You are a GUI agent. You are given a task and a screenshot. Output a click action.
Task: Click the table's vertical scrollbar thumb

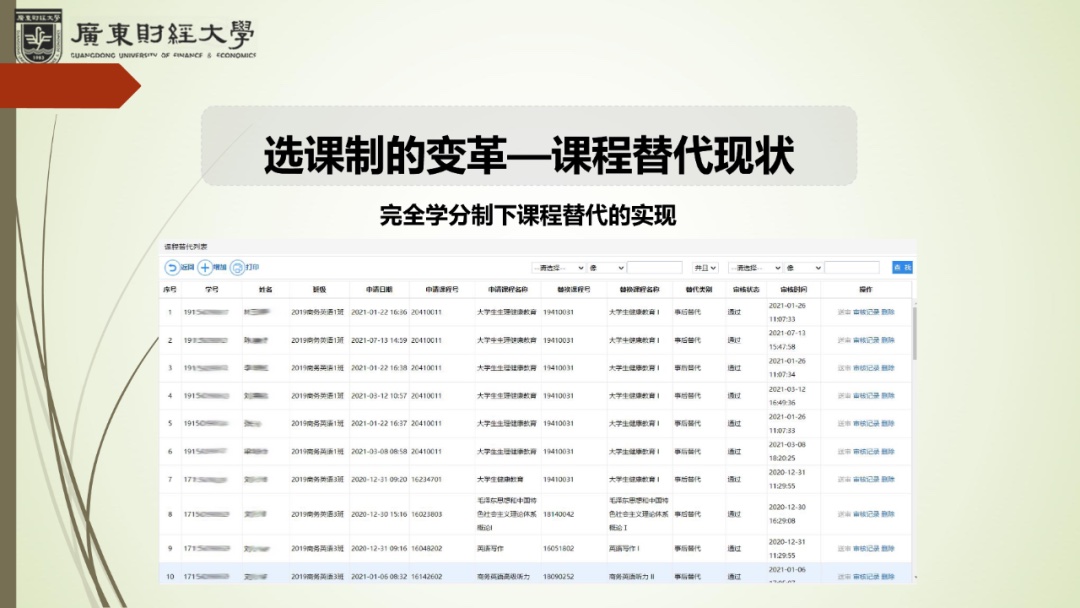pos(914,330)
